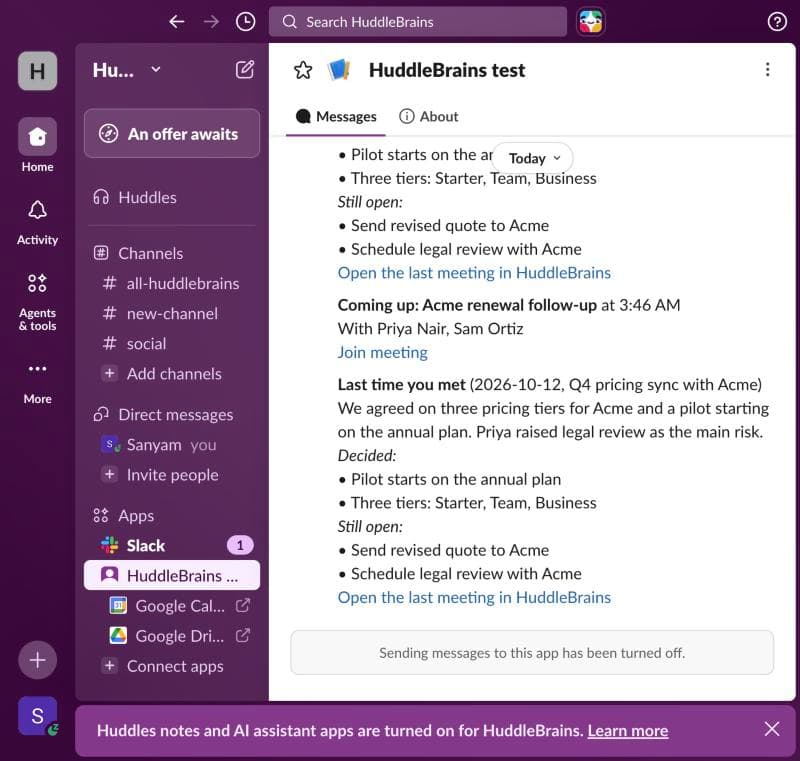
Task: Open the An offer awaits banner
Action: [172, 134]
